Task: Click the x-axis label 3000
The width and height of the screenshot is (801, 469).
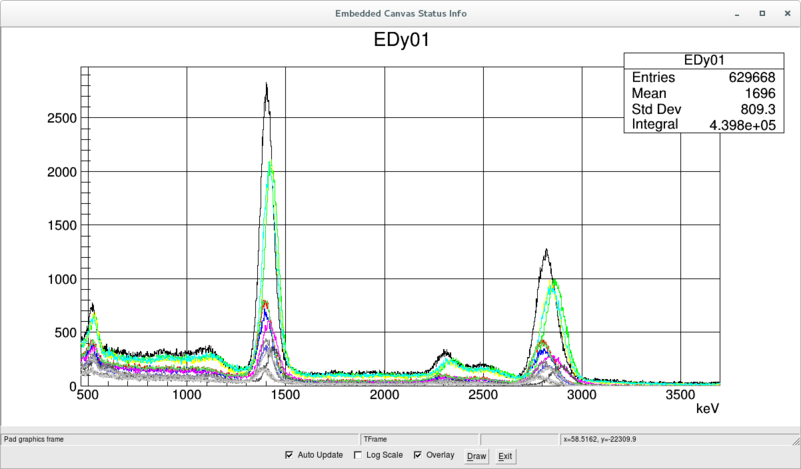Action: pos(582,395)
